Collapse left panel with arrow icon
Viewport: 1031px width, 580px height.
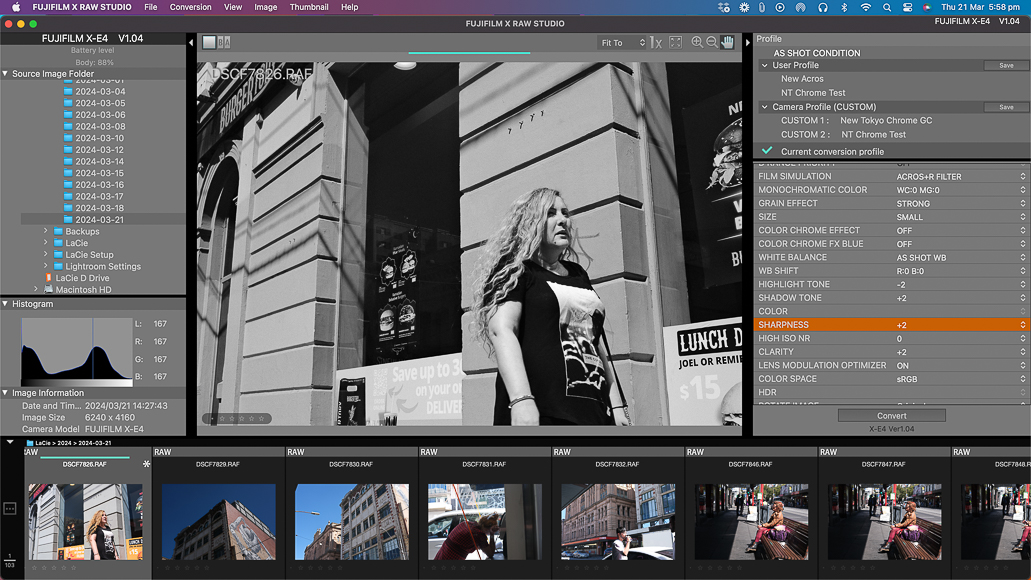[x=191, y=43]
